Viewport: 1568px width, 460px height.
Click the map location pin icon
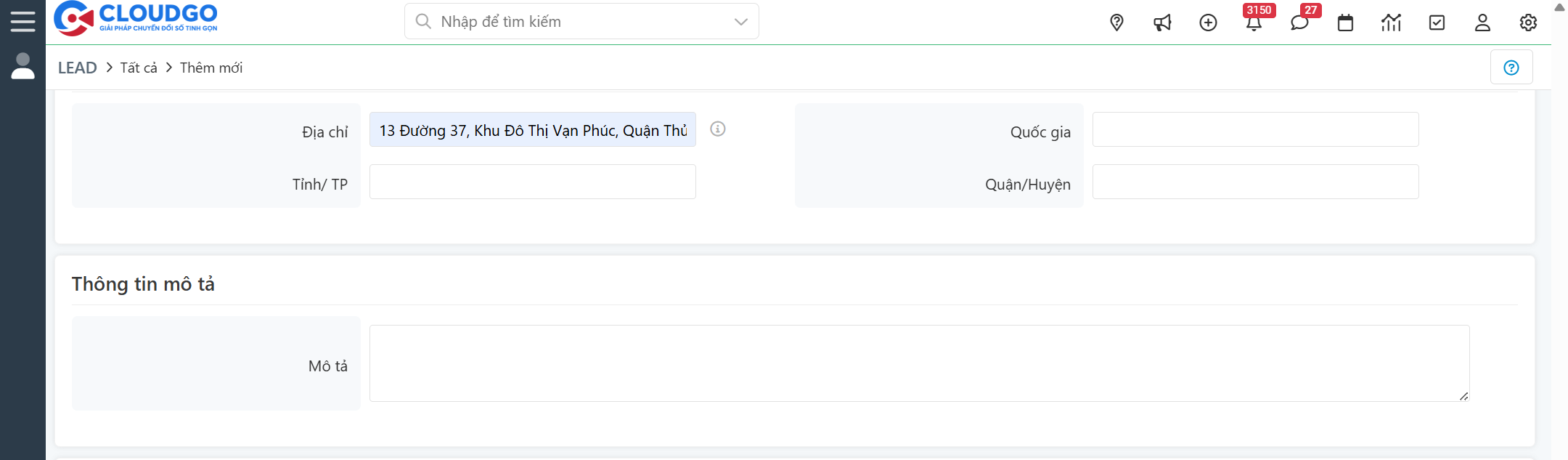click(1116, 23)
